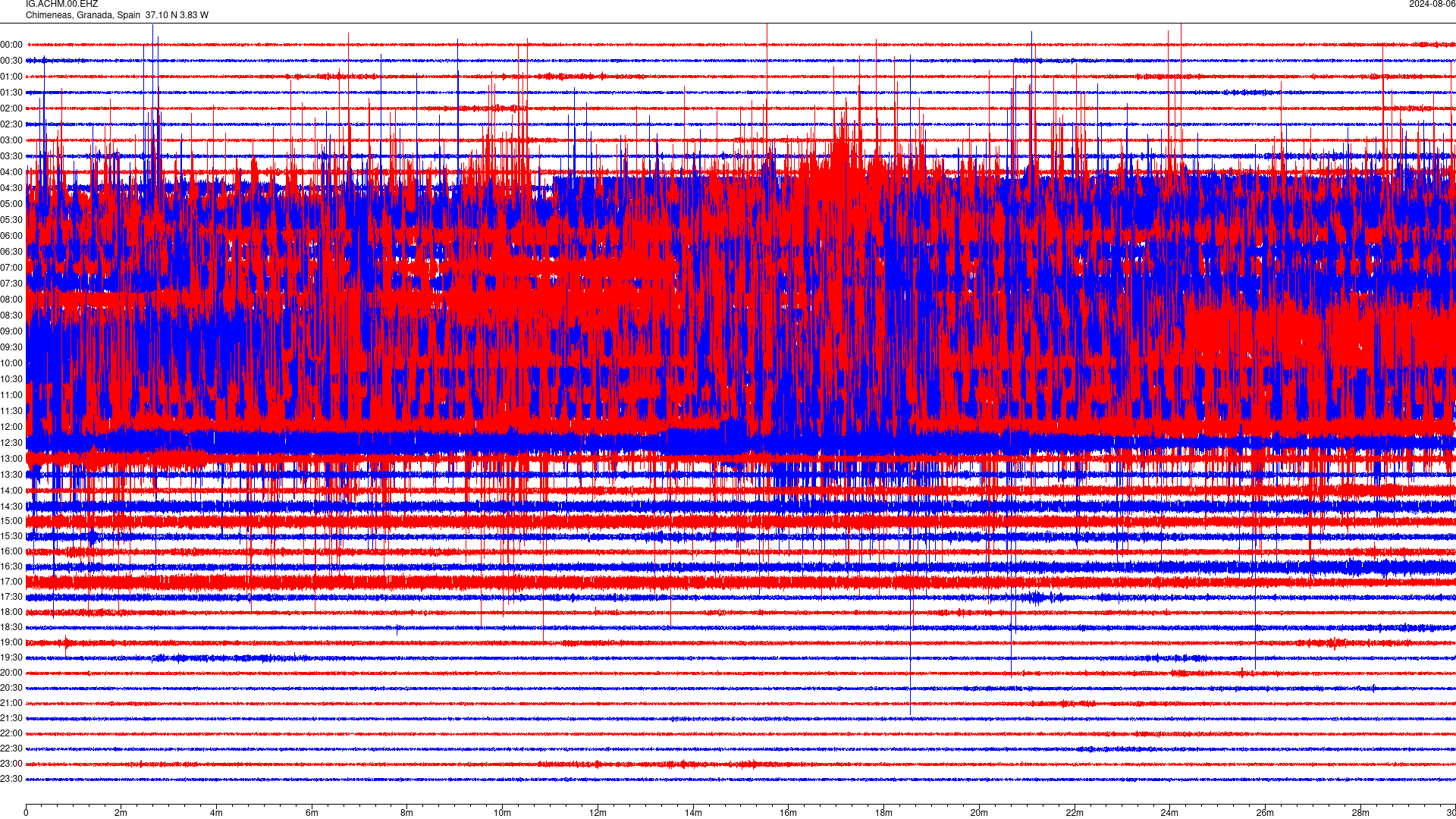The width and height of the screenshot is (1456, 819).
Task: Select the 22:00 trace time label
Action: (11, 733)
